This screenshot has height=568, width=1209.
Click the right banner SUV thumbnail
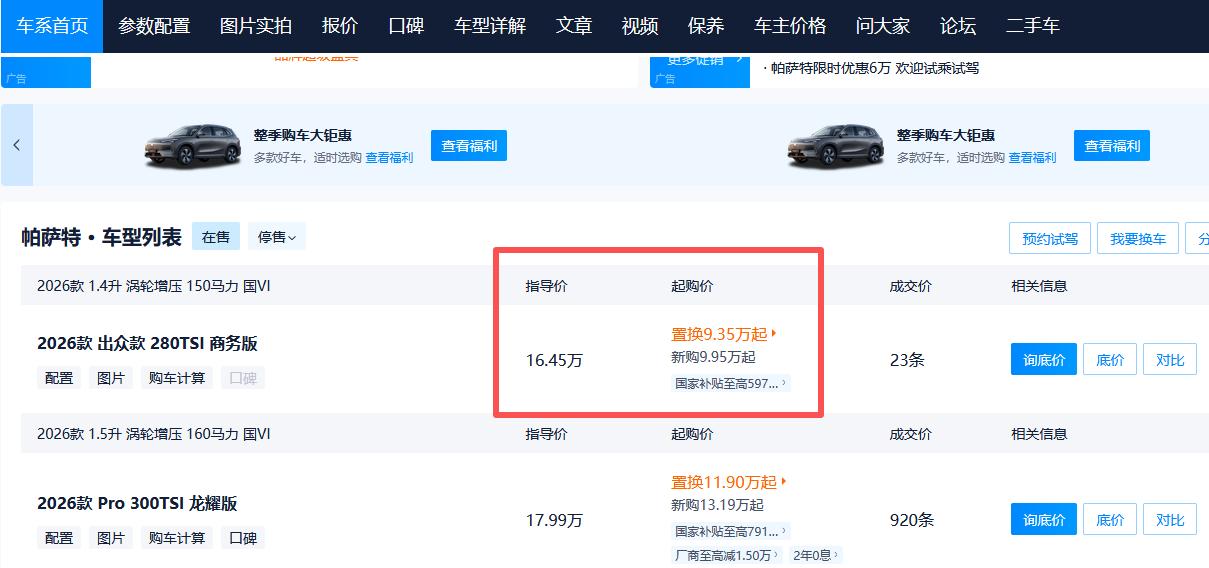(x=836, y=145)
